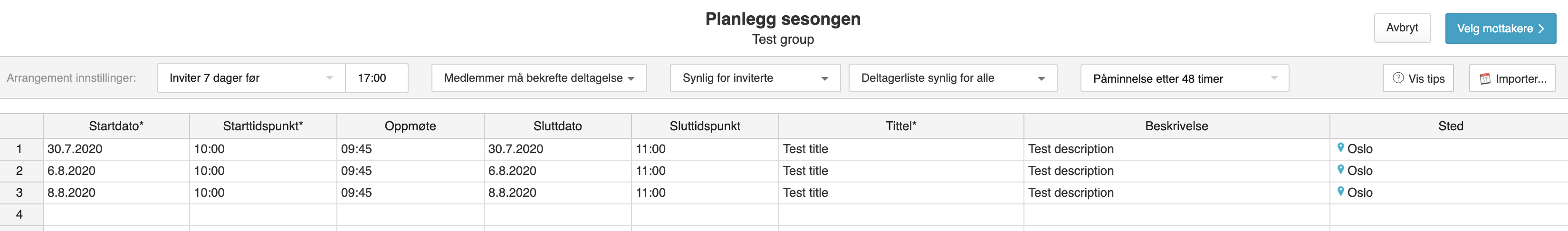Viewport: 1568px width, 231px height.
Task: Expand Deltagerliste synlig for alle dropdown
Action: 953,78
